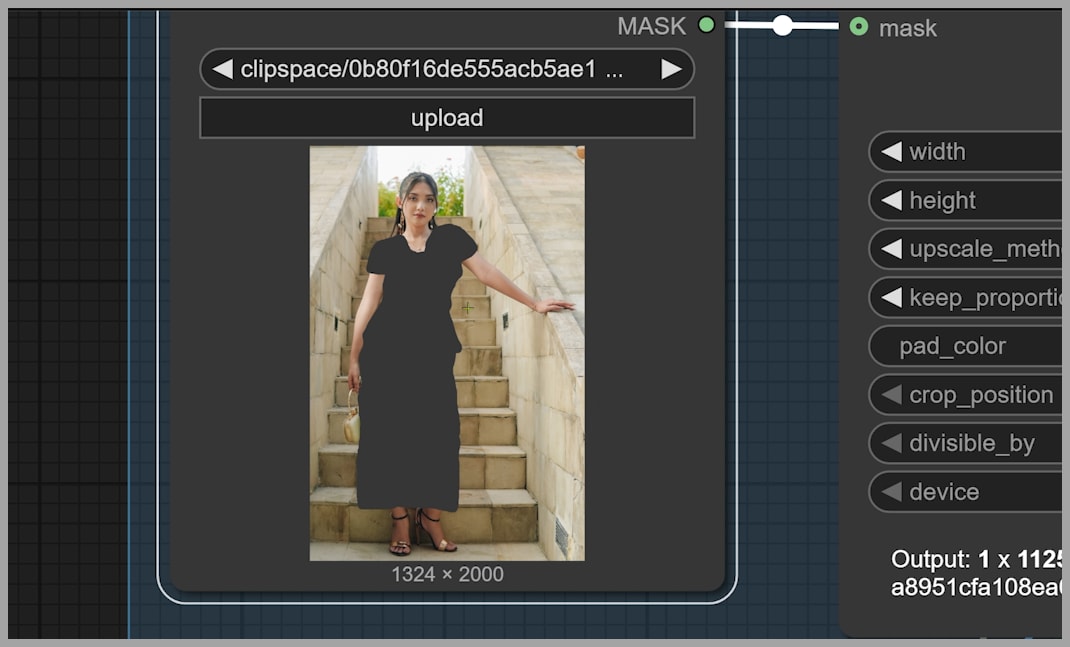This screenshot has width=1070, height=647.
Task: Click the midpoint dot on the mask link
Action: 783,26
